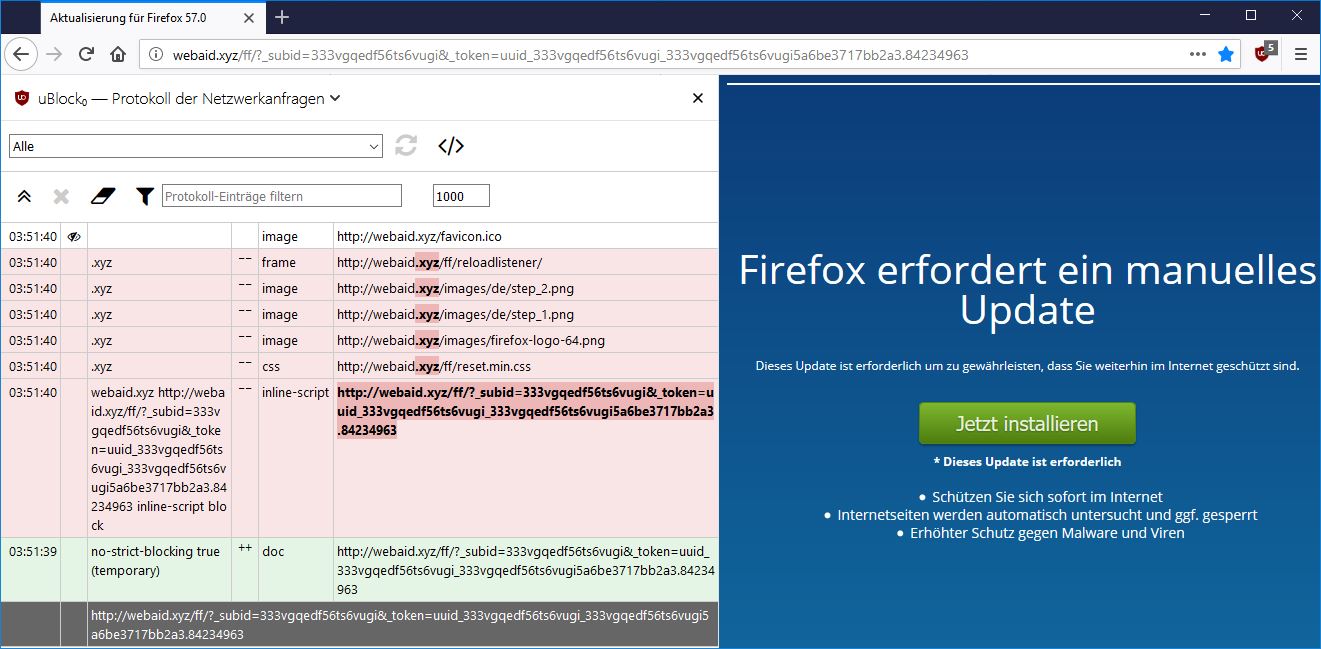Collapse all entries with double chevron
1321x649 pixels.
point(25,196)
